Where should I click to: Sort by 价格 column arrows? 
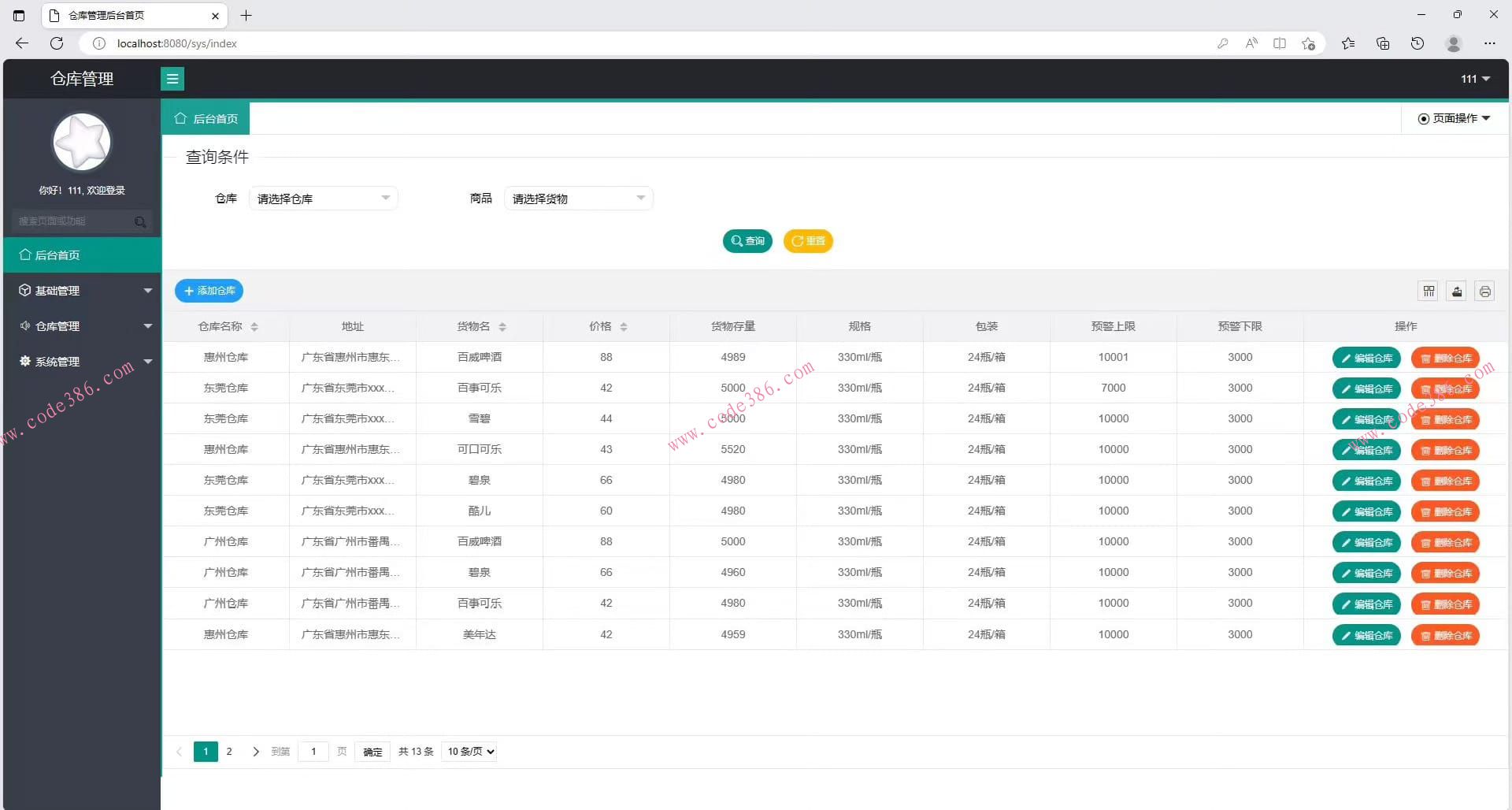(x=624, y=327)
